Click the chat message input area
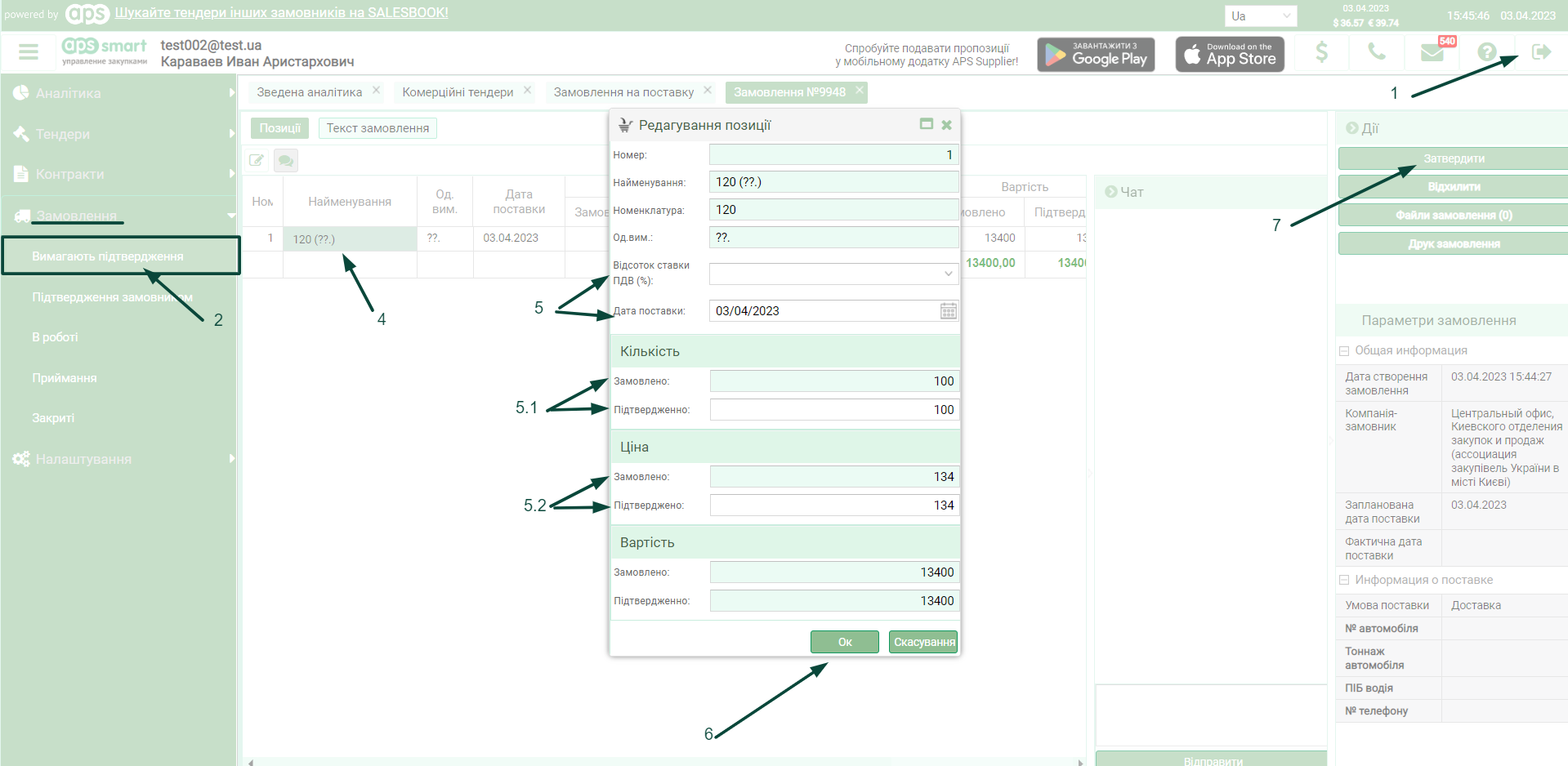 [1211, 716]
